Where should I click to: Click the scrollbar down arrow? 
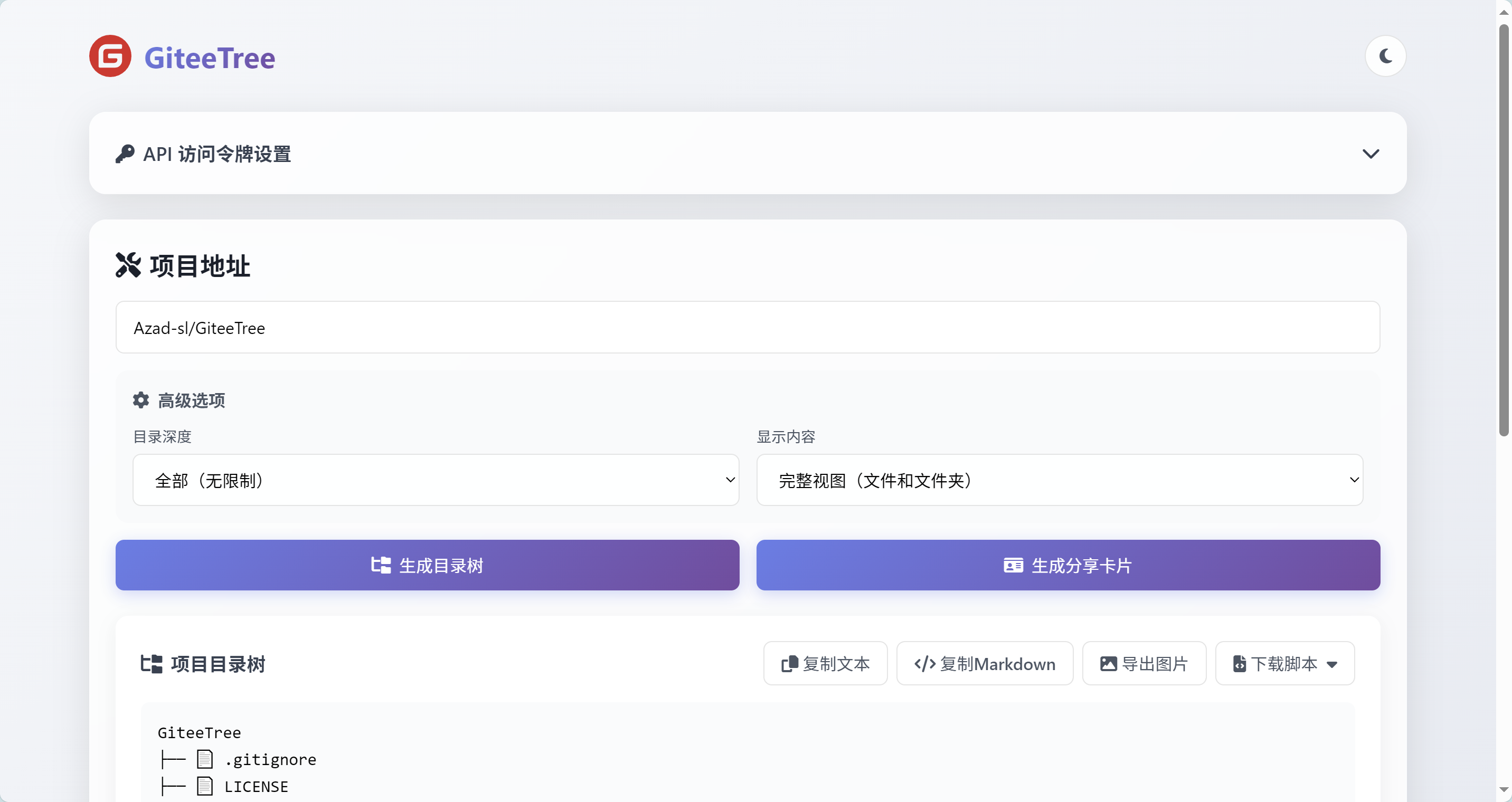pos(1504,790)
